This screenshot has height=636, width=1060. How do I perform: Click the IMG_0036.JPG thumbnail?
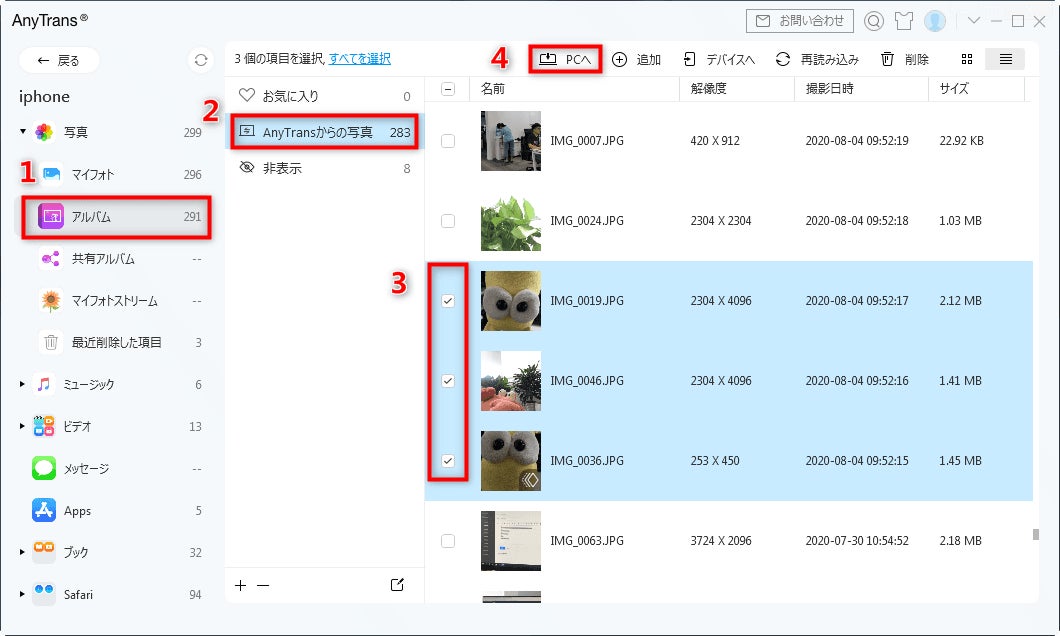510,461
